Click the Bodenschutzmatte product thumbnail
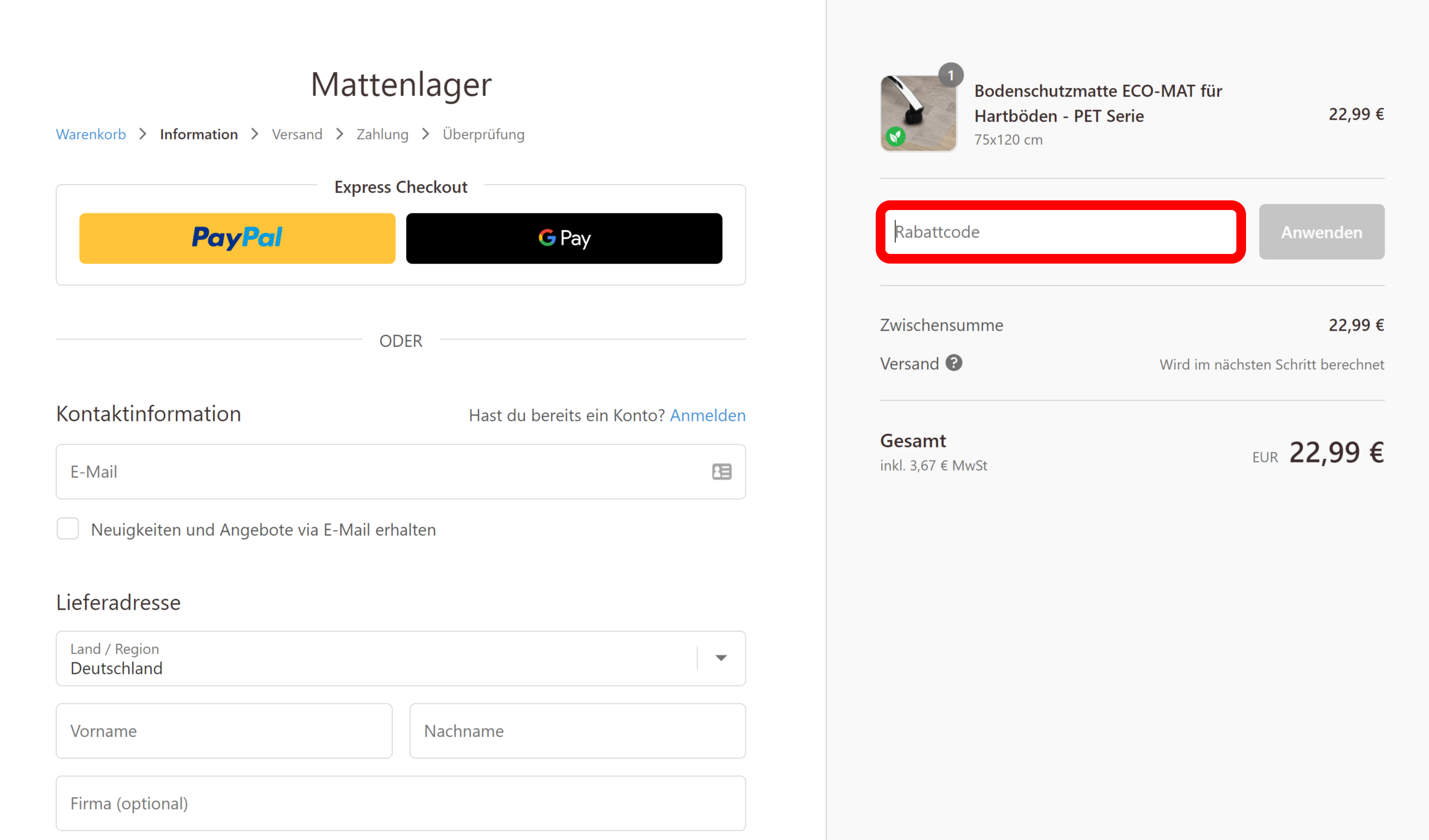 click(x=919, y=113)
